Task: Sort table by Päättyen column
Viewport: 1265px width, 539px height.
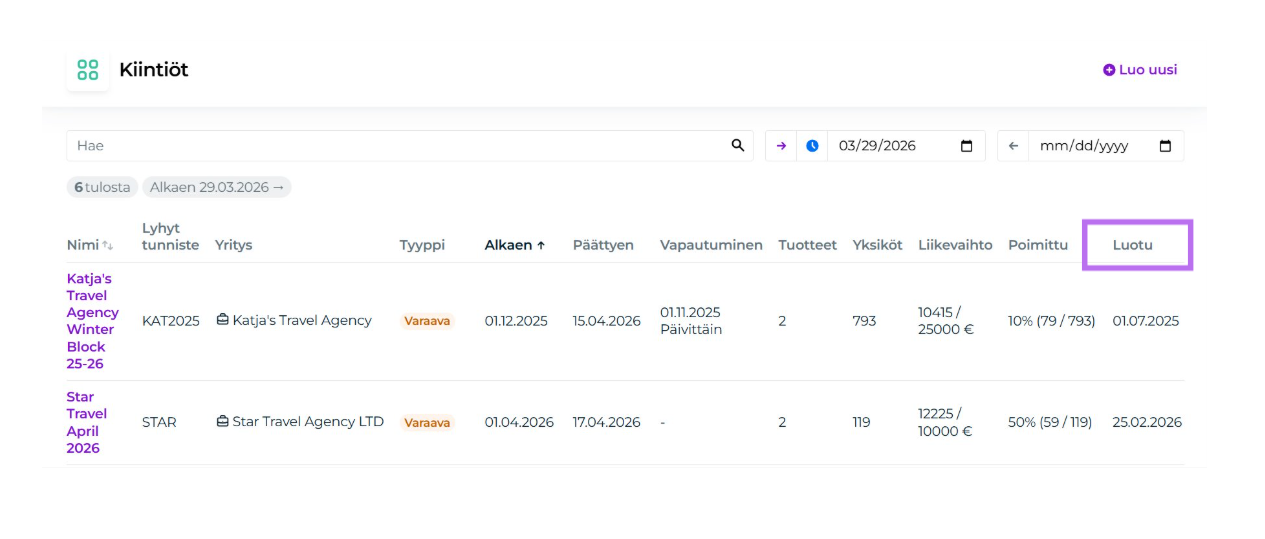Action: click(603, 245)
